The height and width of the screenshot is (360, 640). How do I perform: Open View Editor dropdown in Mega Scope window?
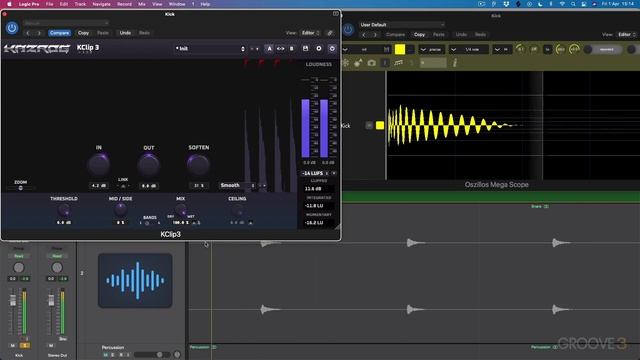point(627,35)
